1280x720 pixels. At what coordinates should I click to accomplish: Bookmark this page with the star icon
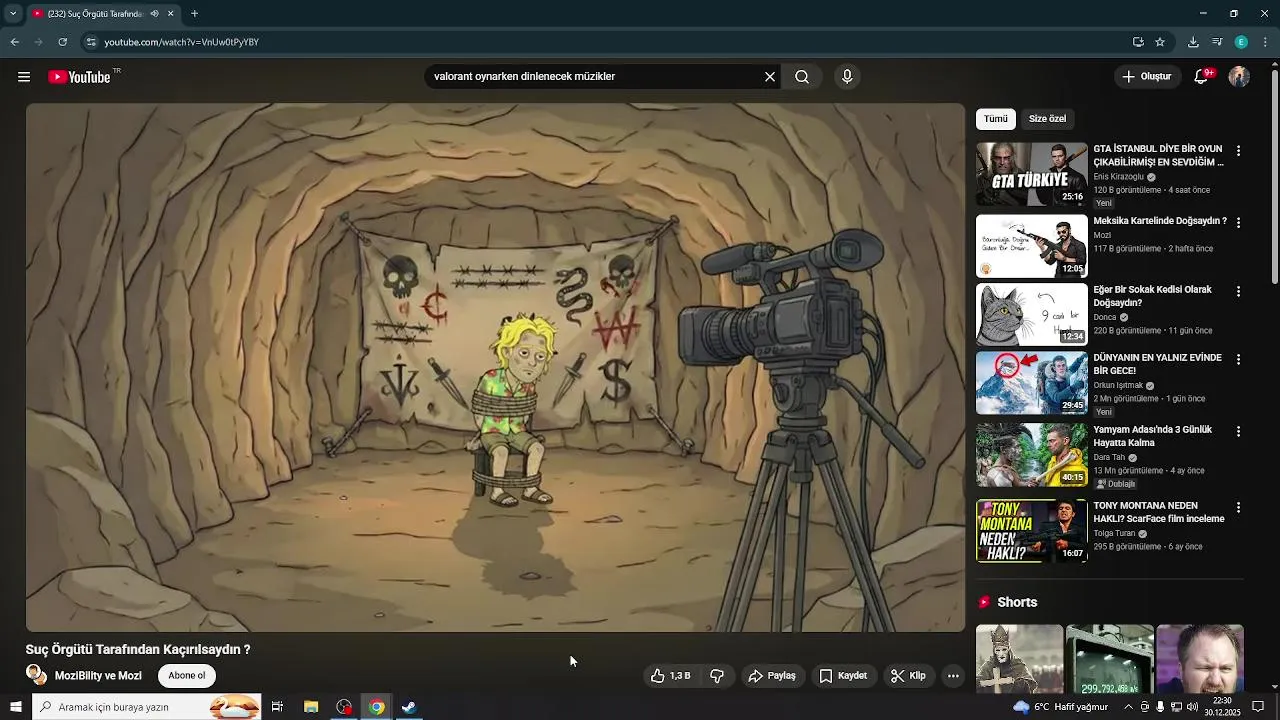(1160, 42)
